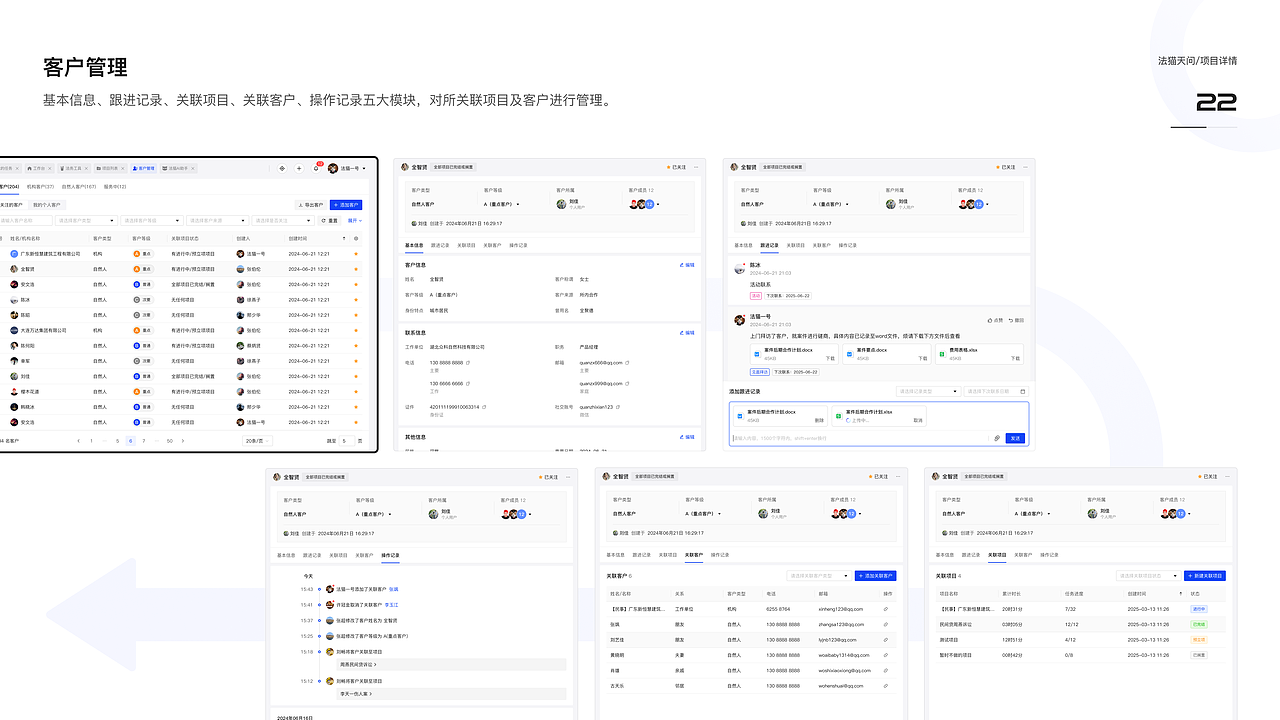Open the 法猫AI助手 top tab
This screenshot has height=720, width=1280.
pyautogui.click(x=179, y=168)
